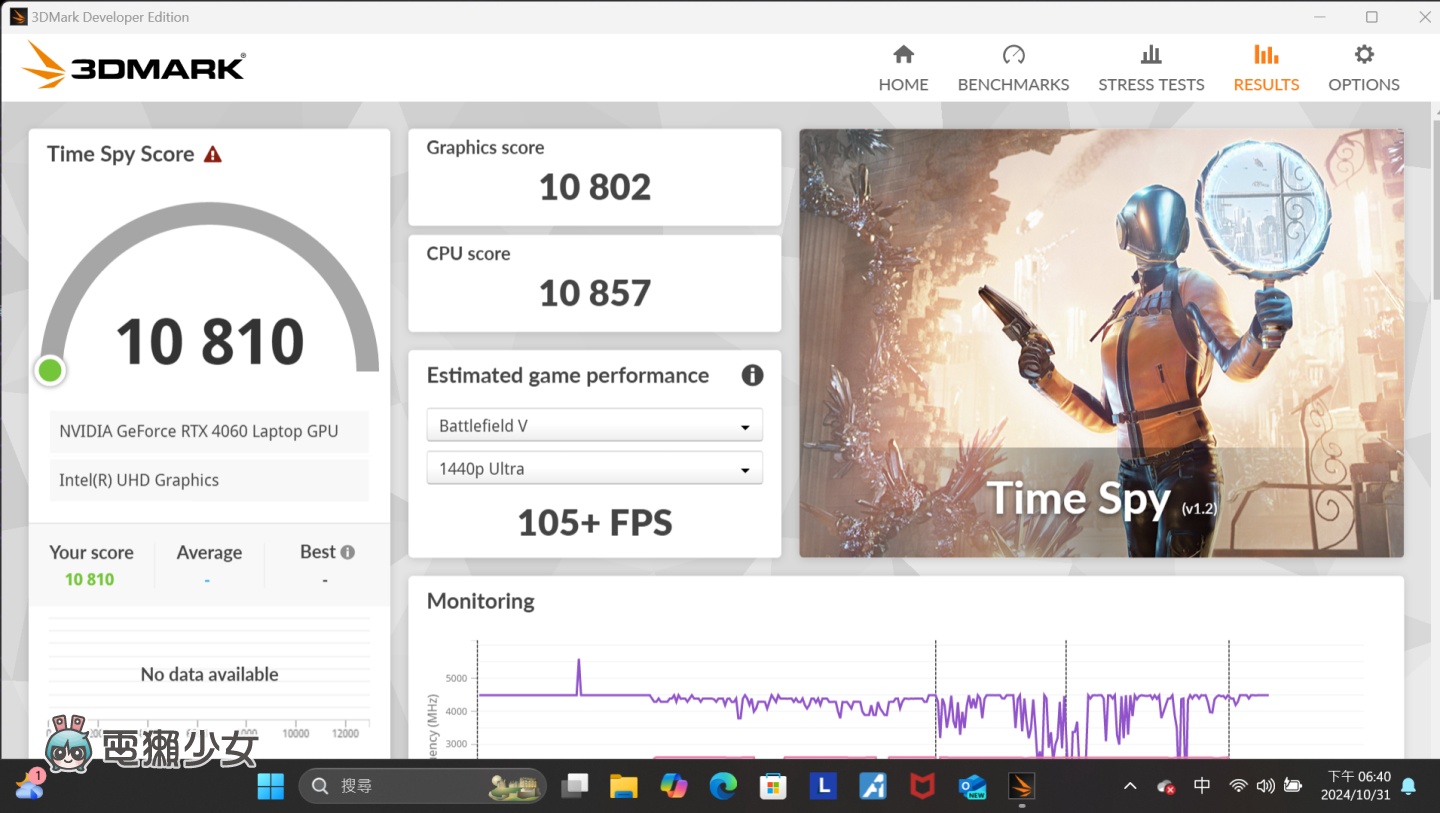The image size is (1440, 813).
Task: Click the Intel(R) UHD Graphics entry
Action: [x=209, y=480]
